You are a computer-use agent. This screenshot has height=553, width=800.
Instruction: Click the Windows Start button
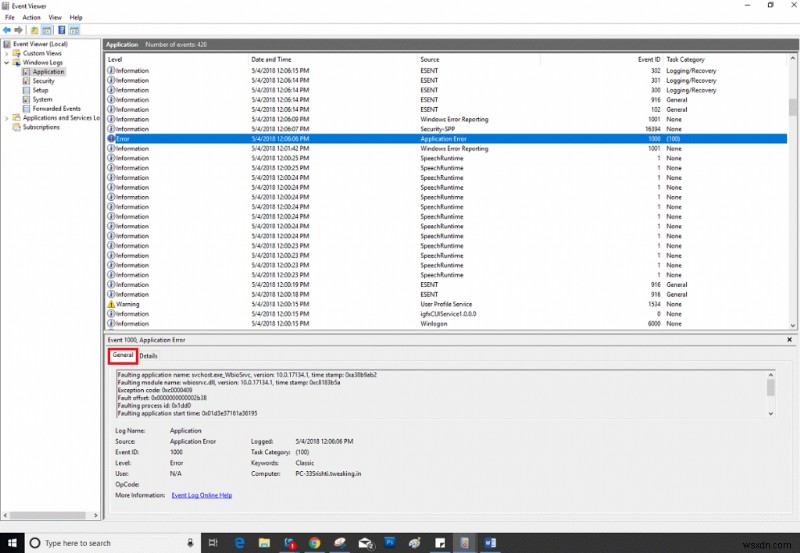tap(10, 543)
